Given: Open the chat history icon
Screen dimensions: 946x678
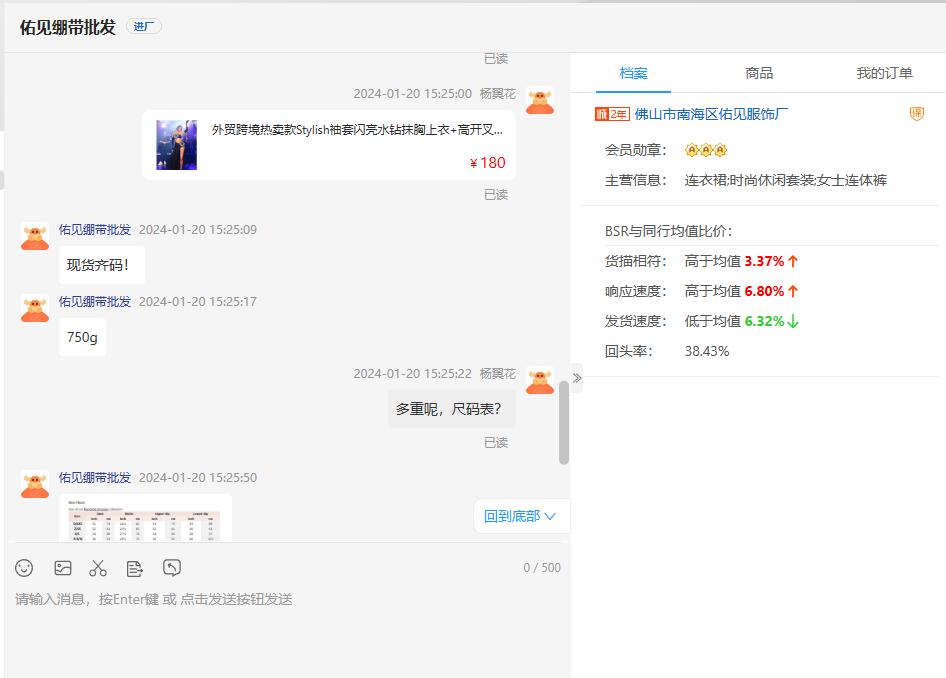Looking at the screenshot, I should [x=172, y=568].
